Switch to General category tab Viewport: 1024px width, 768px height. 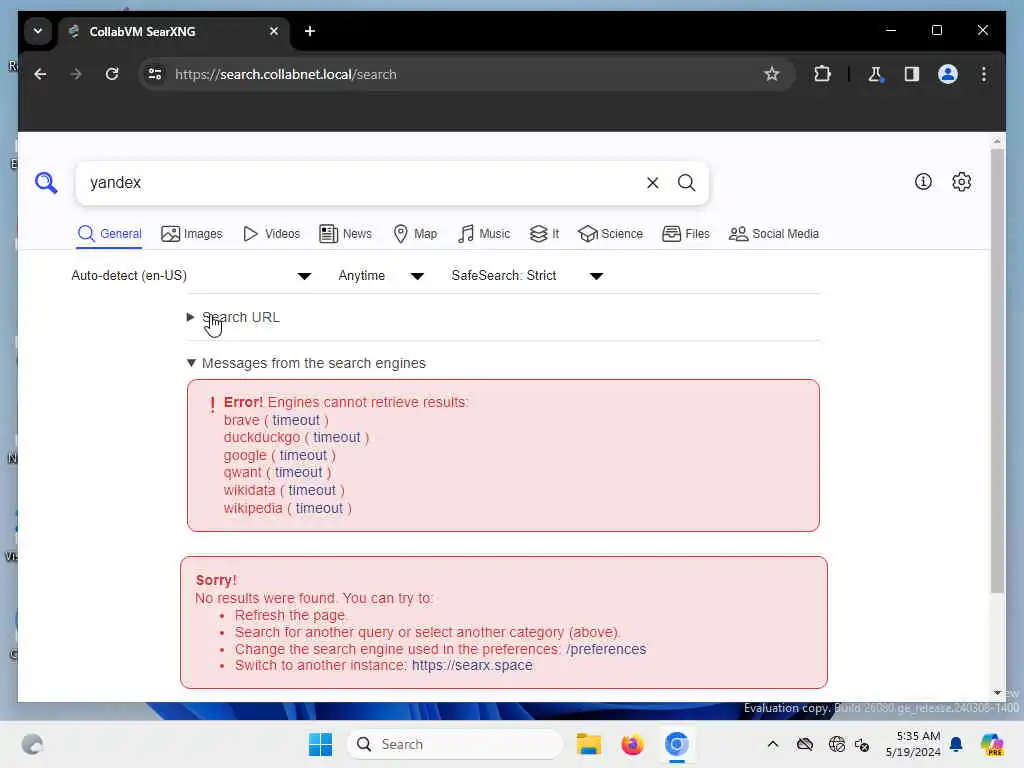click(x=109, y=234)
